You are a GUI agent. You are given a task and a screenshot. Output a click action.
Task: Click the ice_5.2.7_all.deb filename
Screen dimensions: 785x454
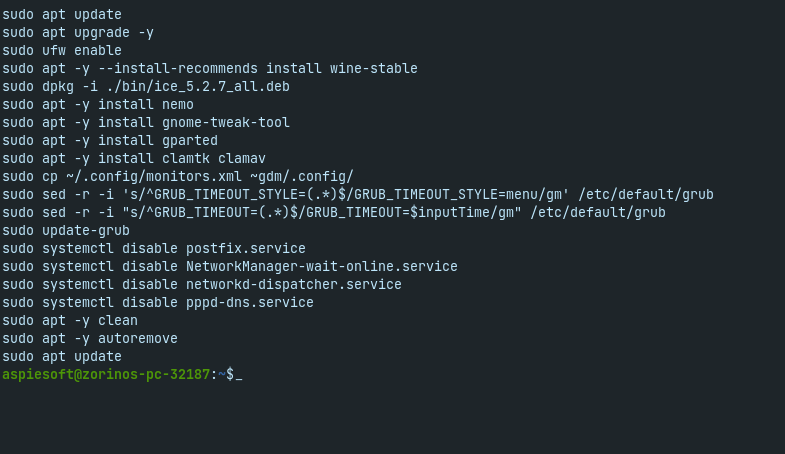pyautogui.click(x=222, y=87)
